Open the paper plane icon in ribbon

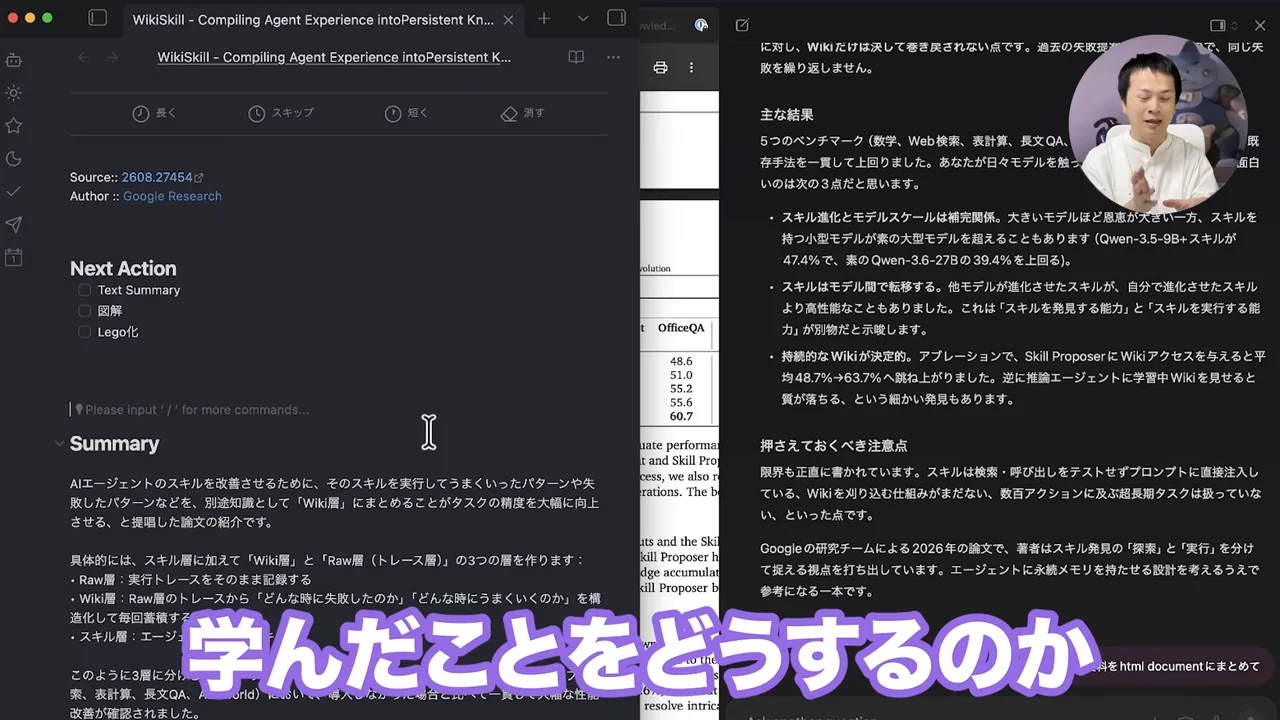[14, 224]
